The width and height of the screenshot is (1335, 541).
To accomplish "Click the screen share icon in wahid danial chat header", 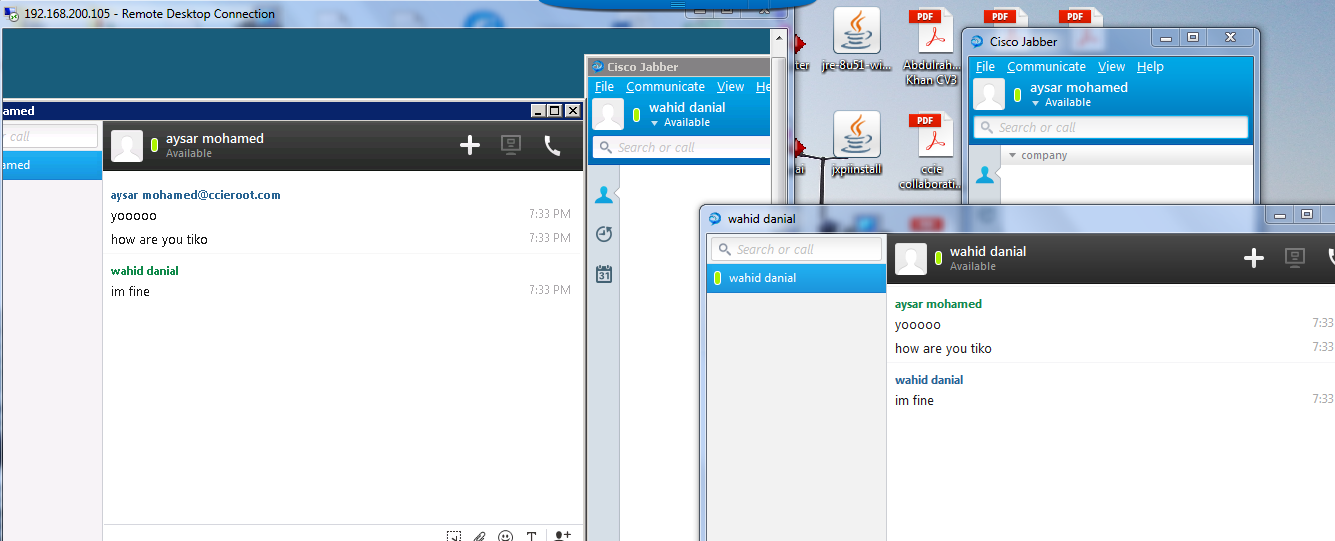I will click(1294, 259).
